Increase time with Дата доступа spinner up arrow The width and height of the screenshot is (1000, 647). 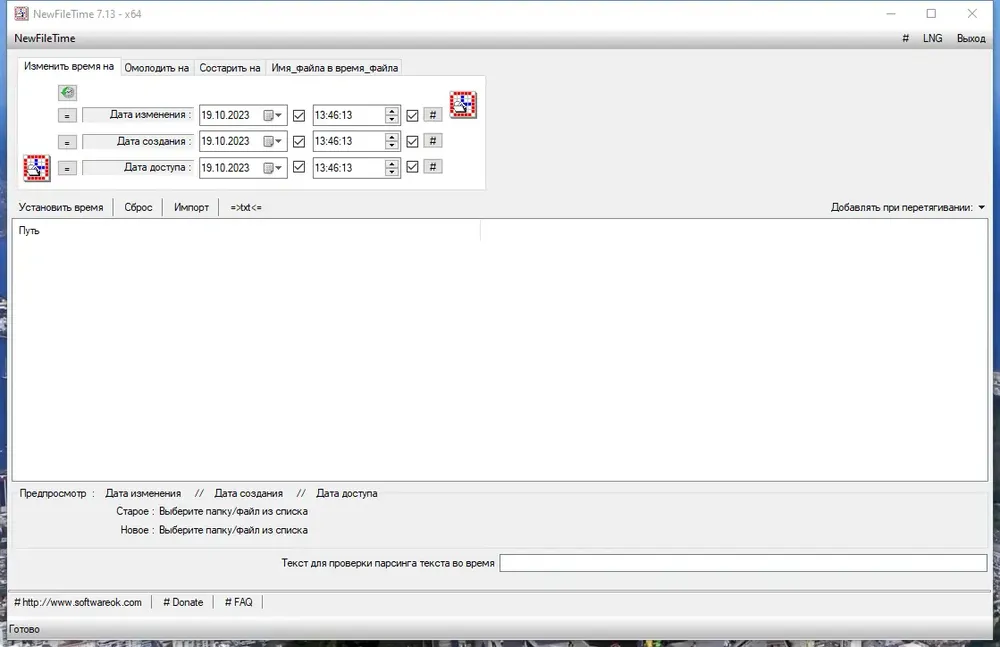392,164
